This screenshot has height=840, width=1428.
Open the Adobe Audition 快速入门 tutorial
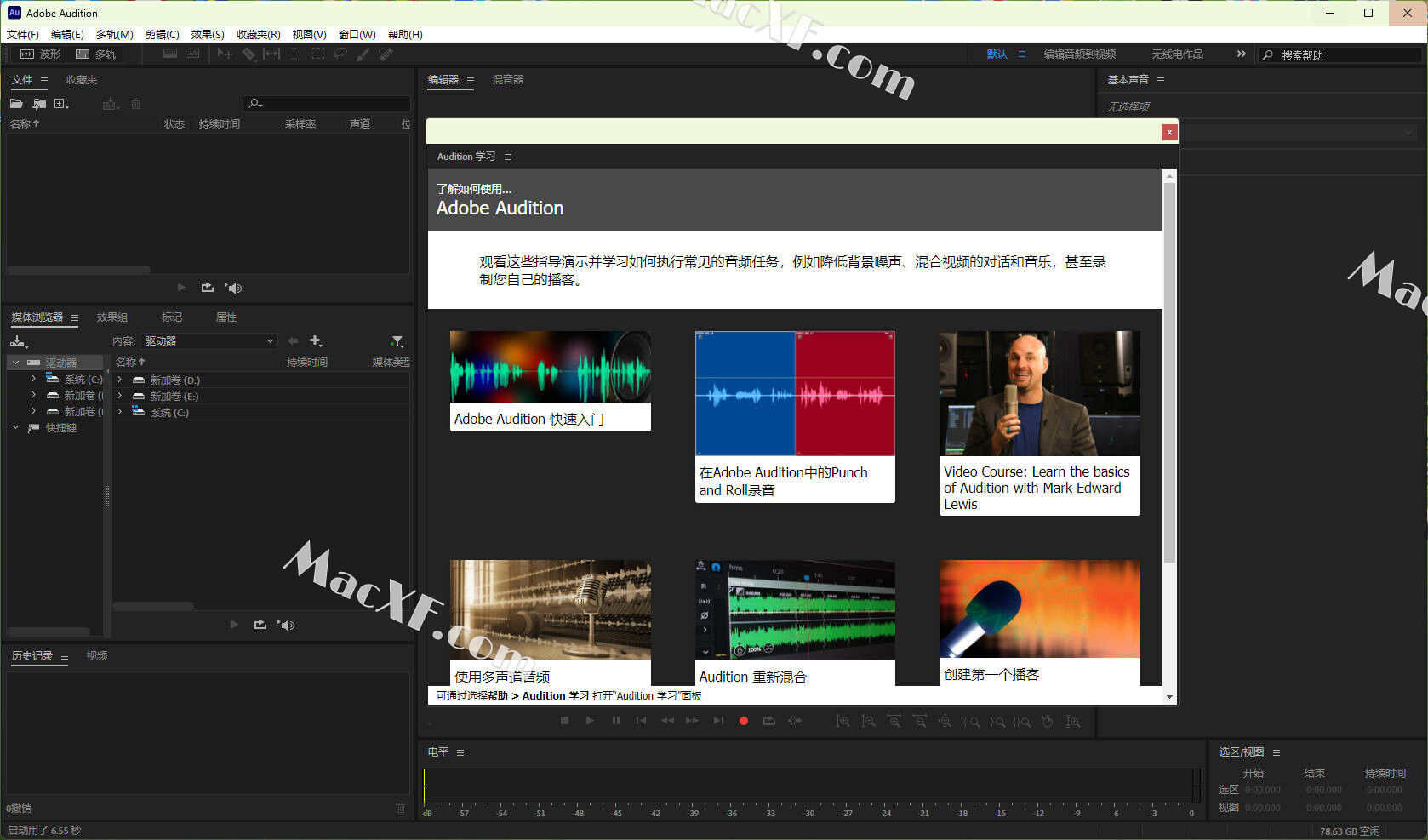click(x=551, y=381)
